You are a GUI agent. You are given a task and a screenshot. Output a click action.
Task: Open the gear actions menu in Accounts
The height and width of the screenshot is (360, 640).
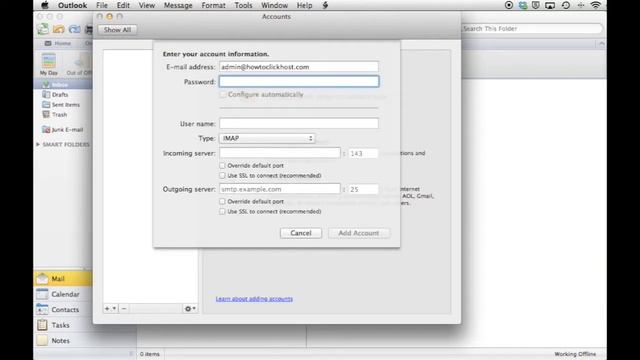(190, 309)
